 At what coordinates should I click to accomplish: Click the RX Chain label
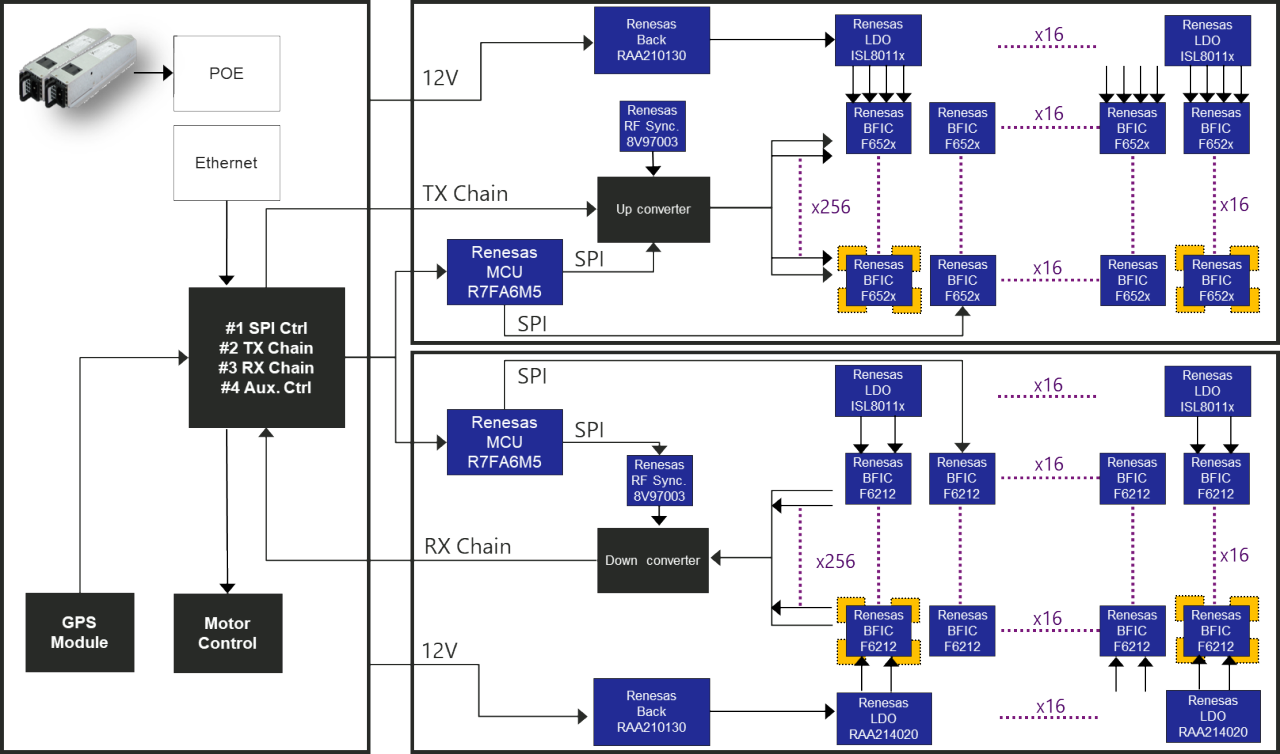pos(467,547)
